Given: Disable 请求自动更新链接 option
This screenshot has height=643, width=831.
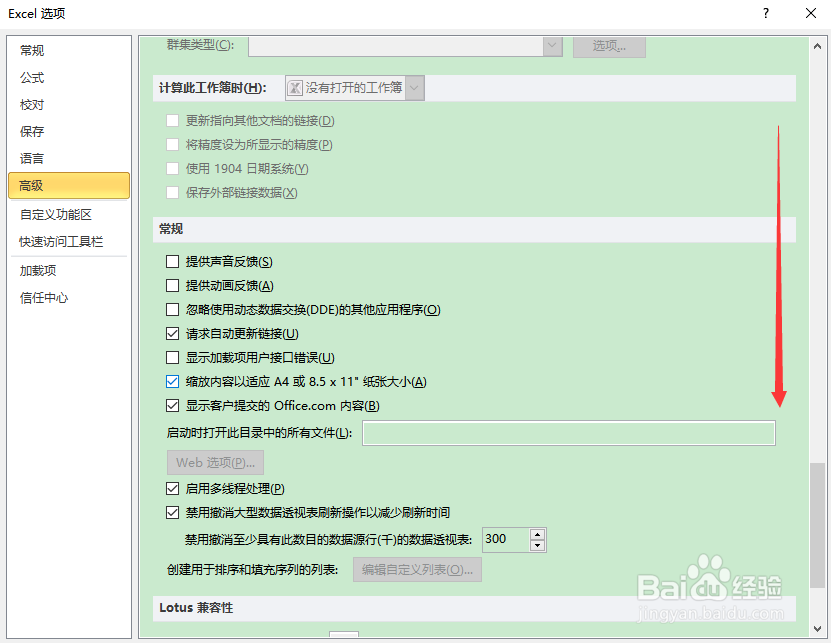Looking at the screenshot, I should [172, 333].
